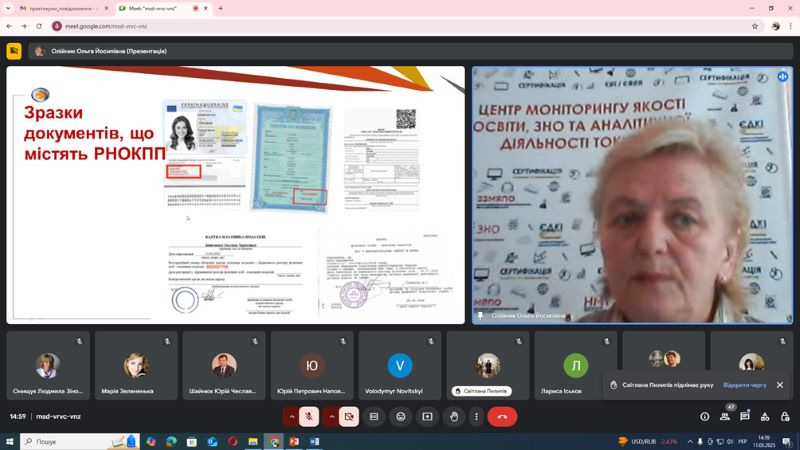
Task: Bookmark this page with star icon
Action: 755,26
